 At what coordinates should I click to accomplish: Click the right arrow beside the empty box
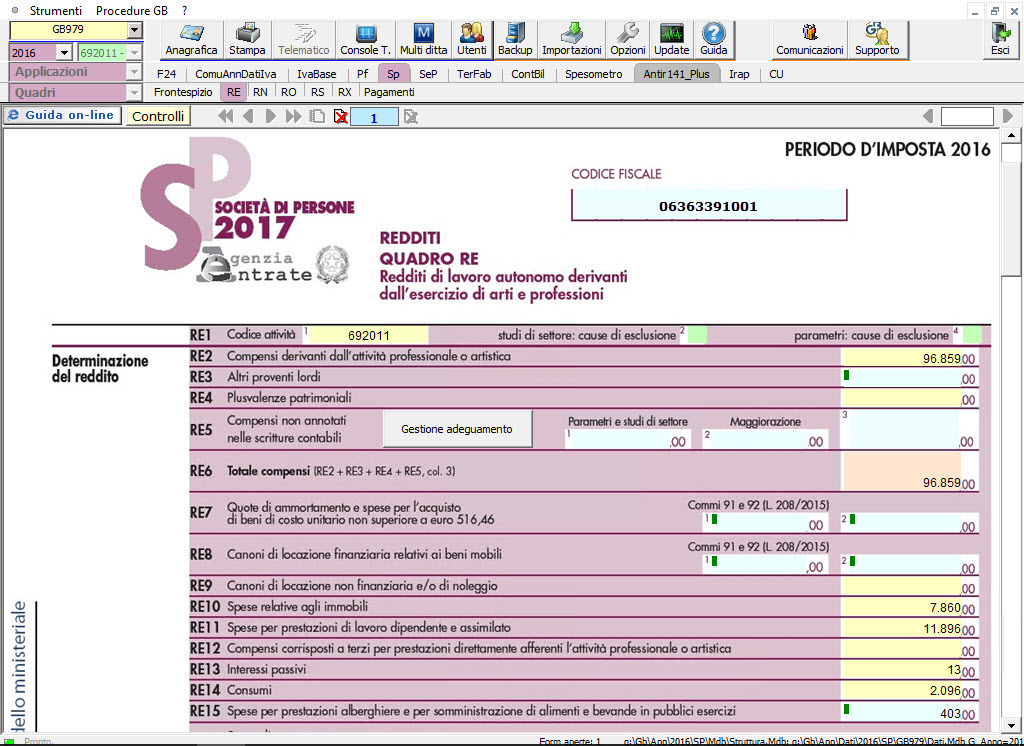point(1008,116)
